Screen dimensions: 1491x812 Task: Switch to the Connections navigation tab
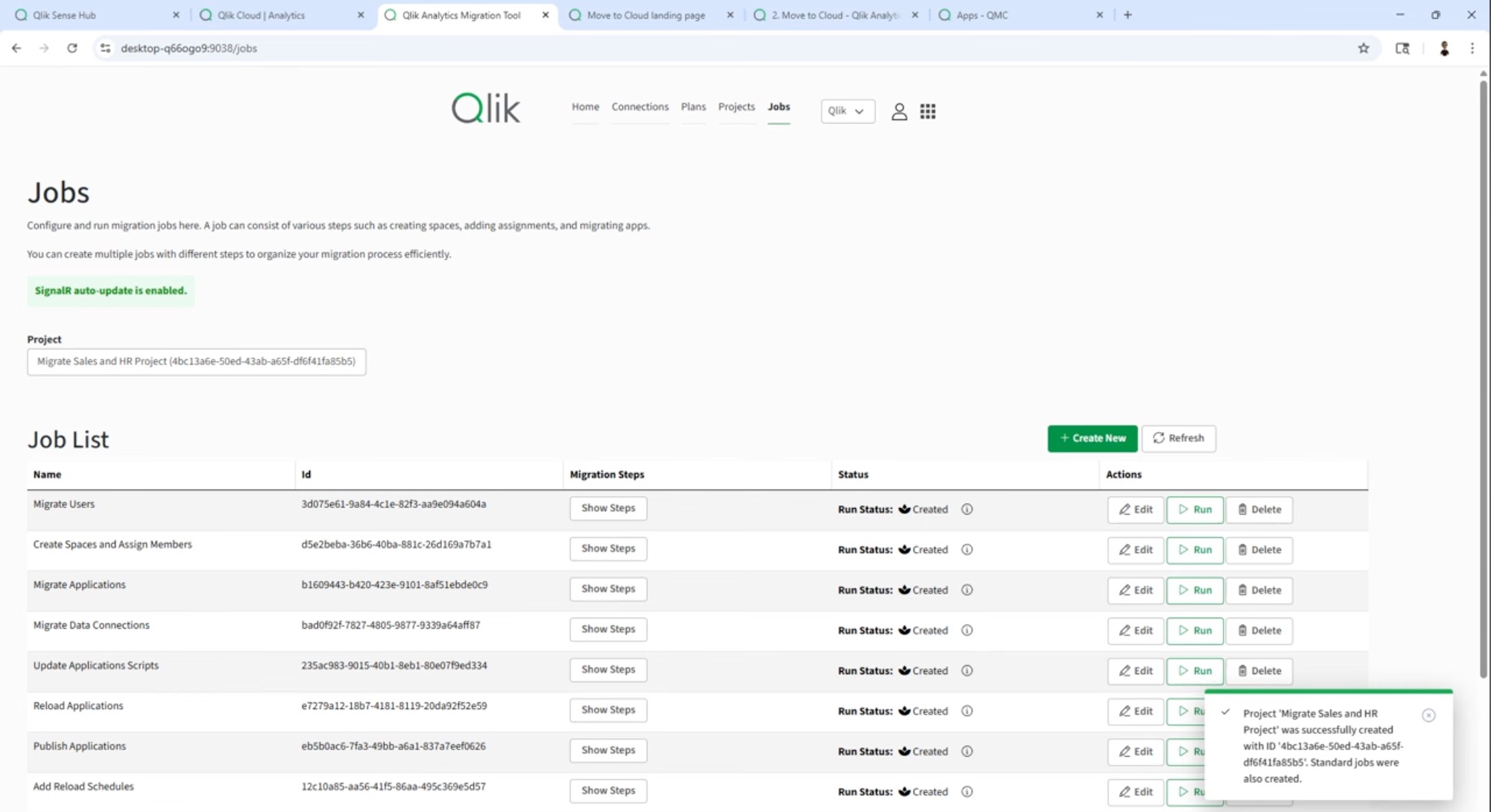click(x=639, y=107)
